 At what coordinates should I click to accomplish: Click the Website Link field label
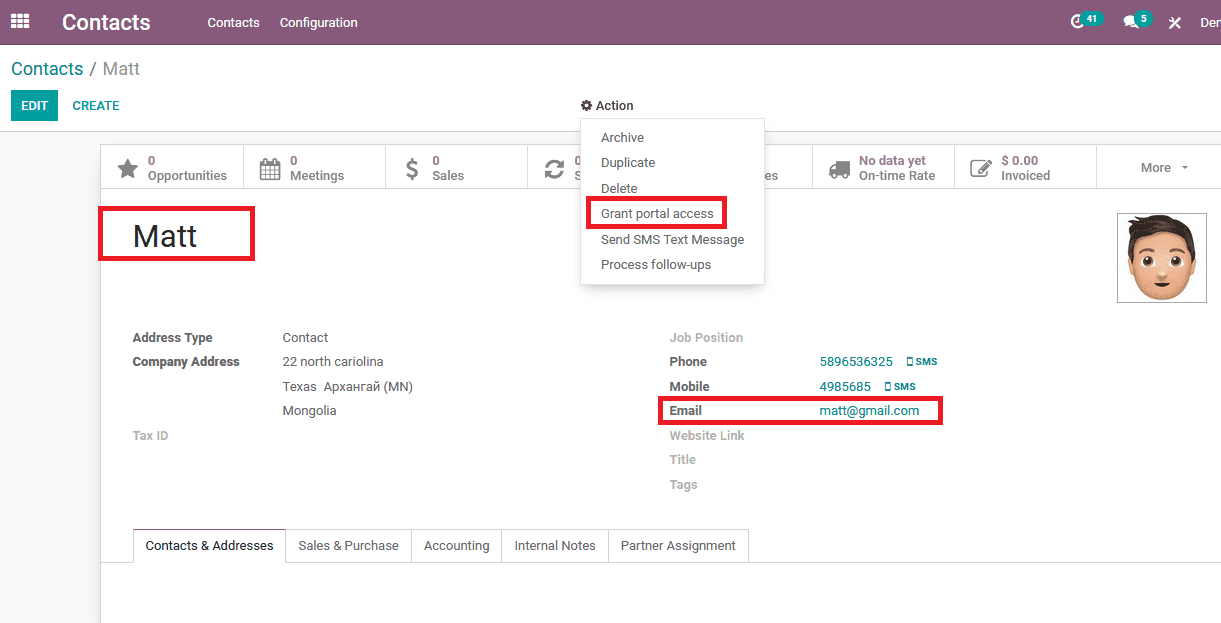707,436
